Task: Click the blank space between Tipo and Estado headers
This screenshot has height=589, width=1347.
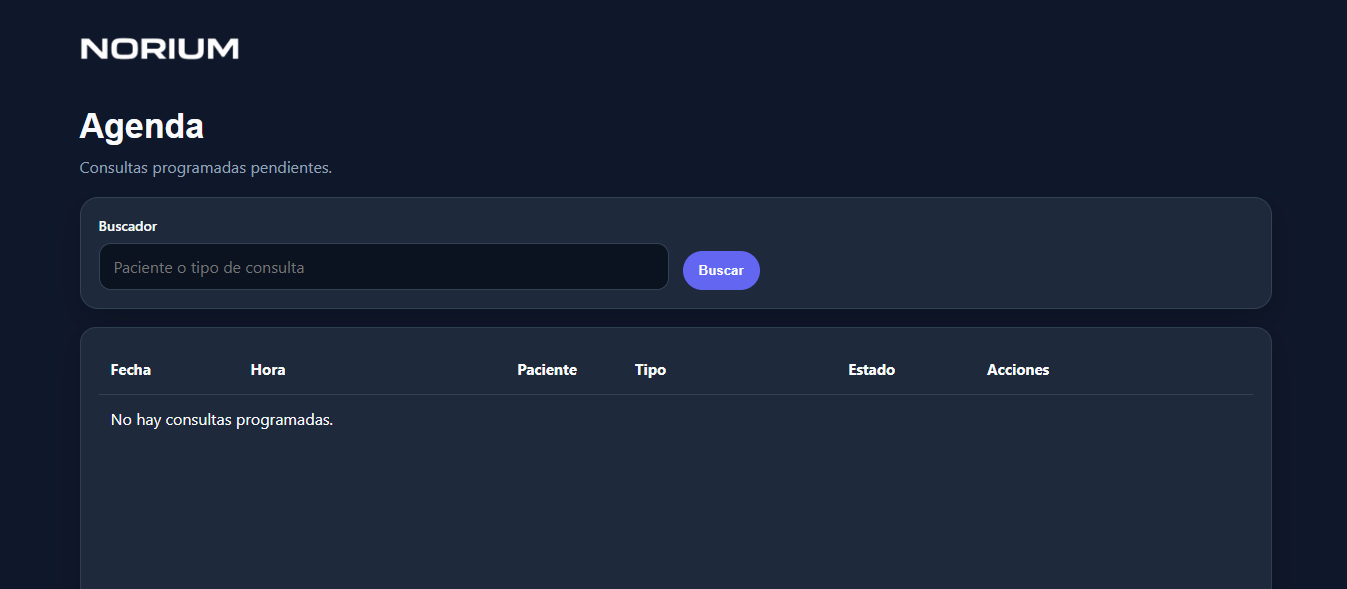Action: [x=755, y=370]
